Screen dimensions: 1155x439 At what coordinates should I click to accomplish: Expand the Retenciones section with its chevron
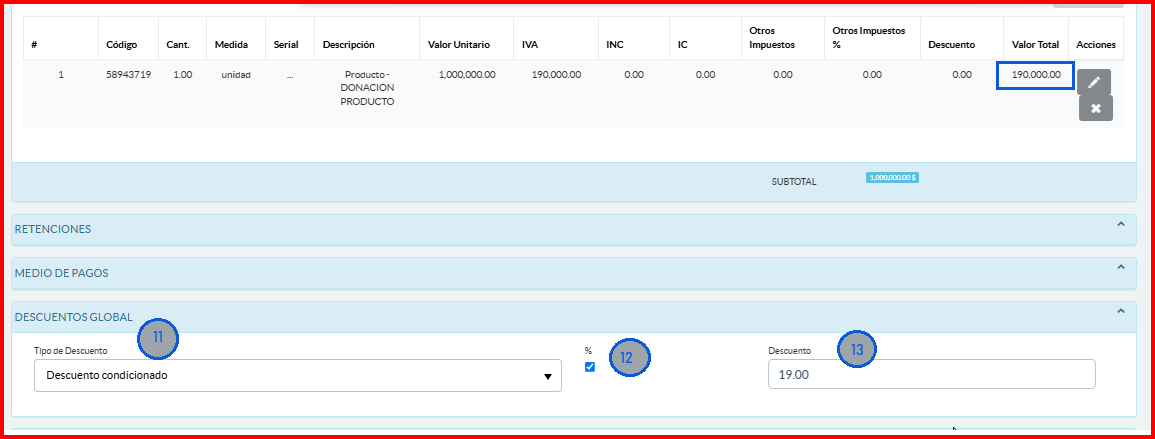1120,224
